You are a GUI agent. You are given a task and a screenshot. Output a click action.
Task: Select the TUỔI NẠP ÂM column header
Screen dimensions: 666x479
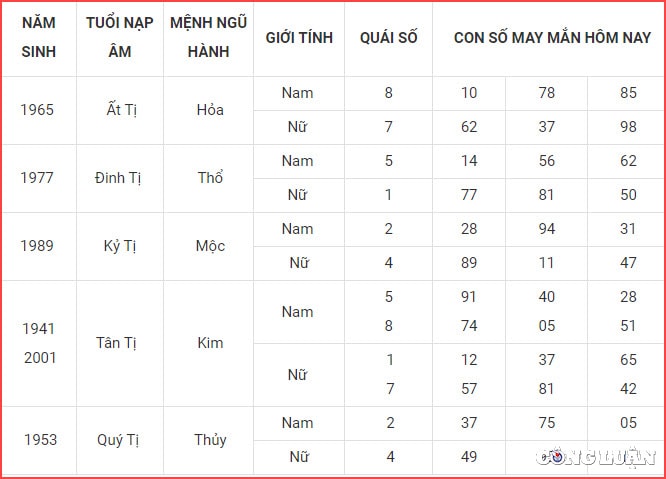point(120,37)
